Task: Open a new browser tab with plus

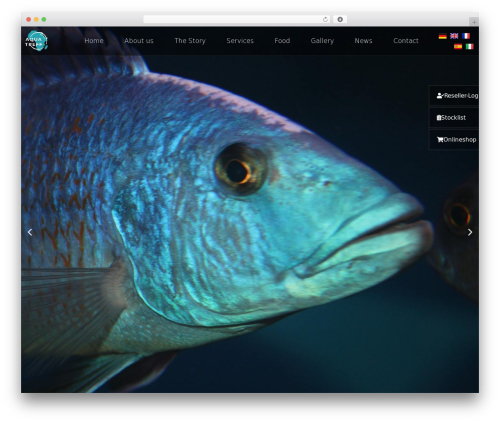Action: (474, 22)
